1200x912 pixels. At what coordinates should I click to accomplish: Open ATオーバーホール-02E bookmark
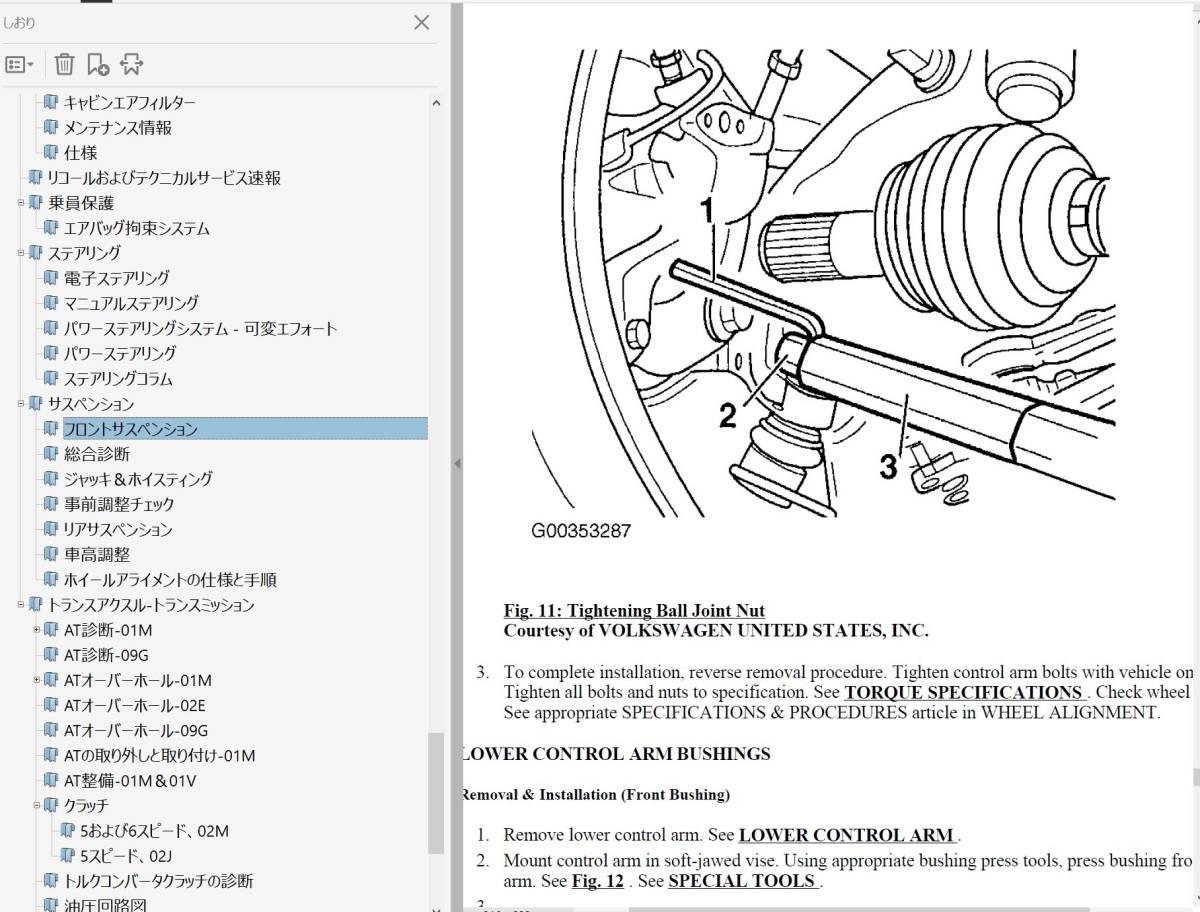pyautogui.click(x=134, y=705)
